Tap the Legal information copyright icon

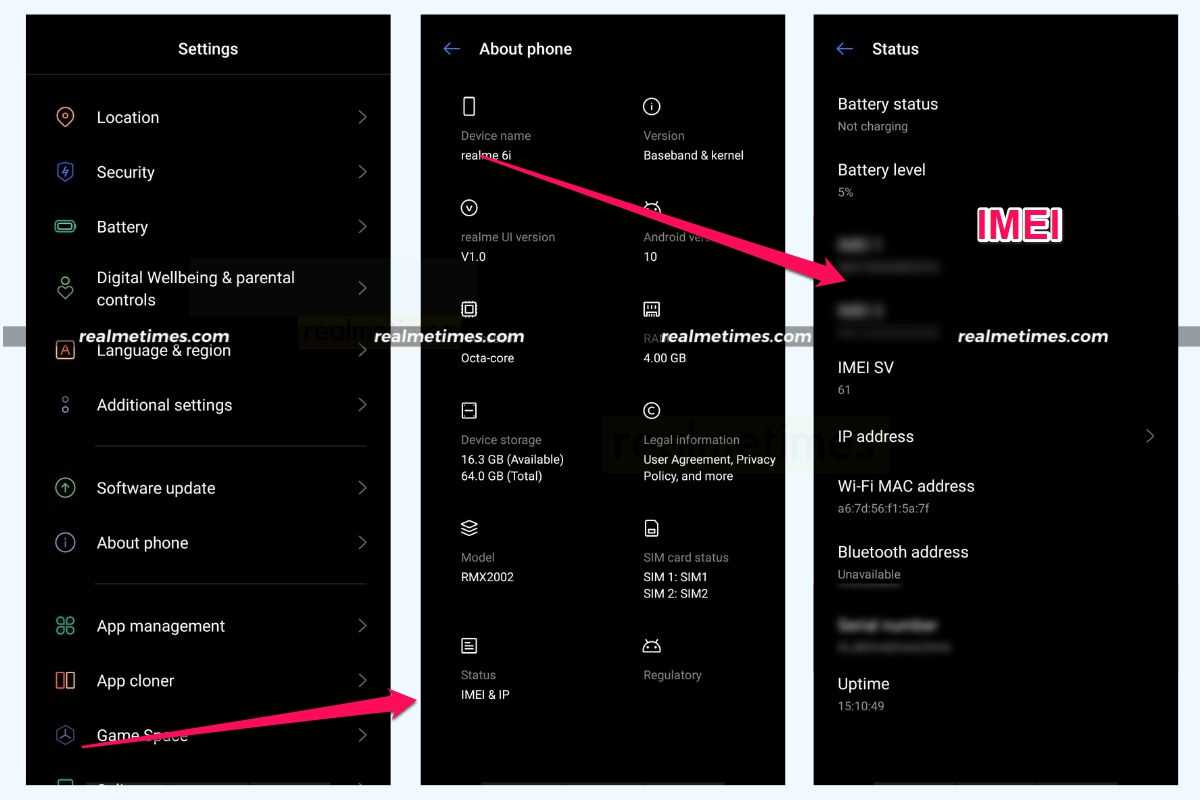coord(652,410)
